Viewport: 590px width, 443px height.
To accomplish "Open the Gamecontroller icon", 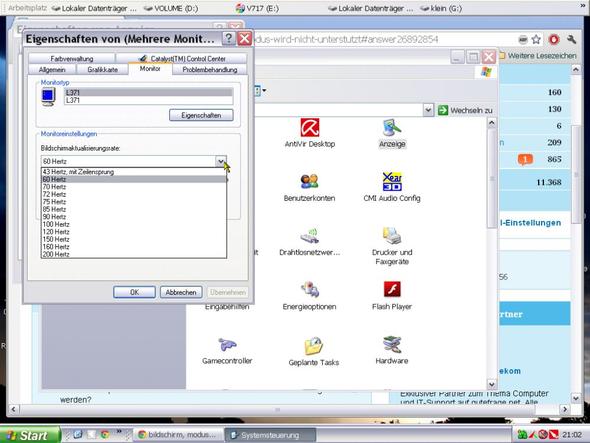I will [227, 350].
